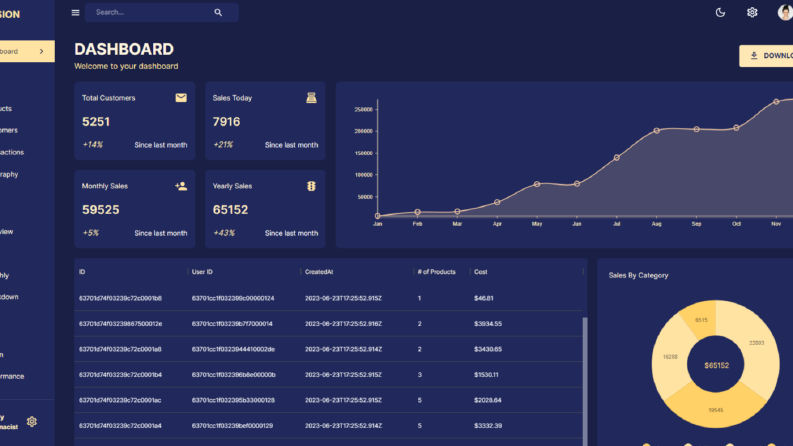Click the search magnifier icon
The width and height of the screenshot is (793, 446).
click(x=218, y=13)
